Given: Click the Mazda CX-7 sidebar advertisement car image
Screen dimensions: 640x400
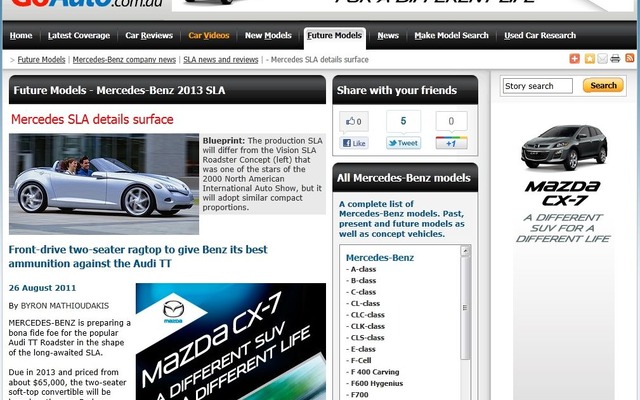Looking at the screenshot, I should click(564, 148).
